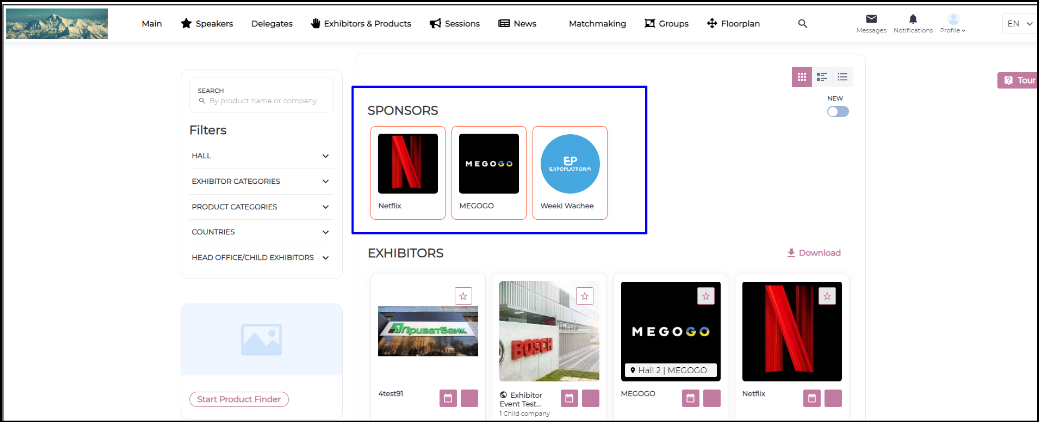Viewport: 1039px width, 422px height.
Task: Expand HEAD OFFICE/CHILD EXHIBITORS filter
Action: 260,258
